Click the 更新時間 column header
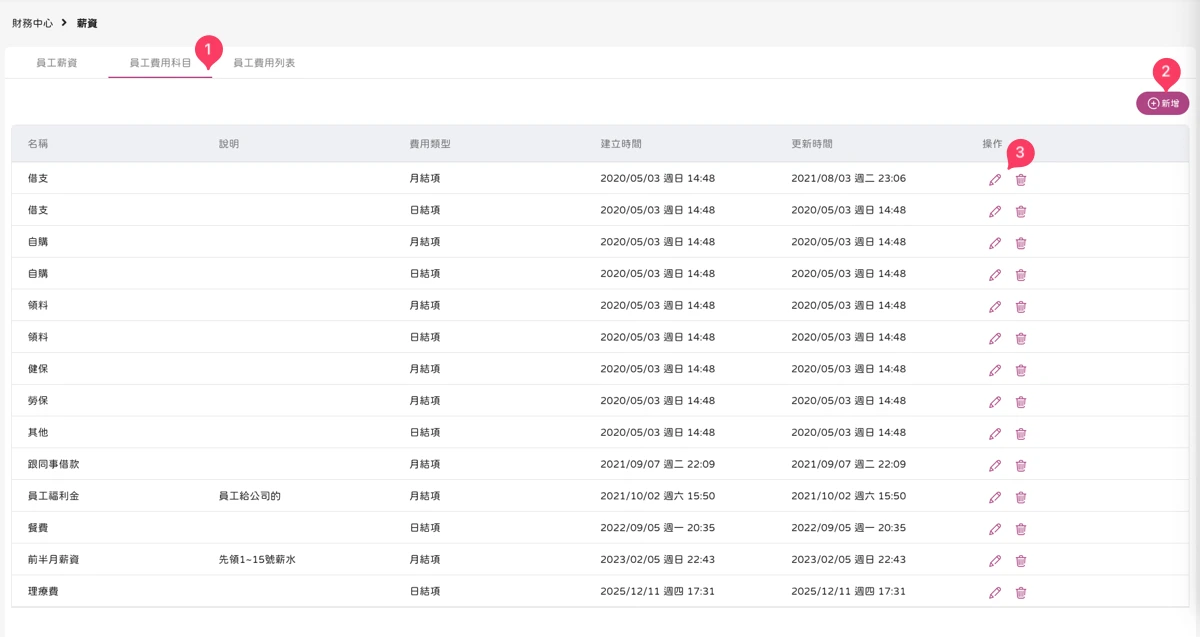Image resolution: width=1200 pixels, height=637 pixels. (812, 144)
